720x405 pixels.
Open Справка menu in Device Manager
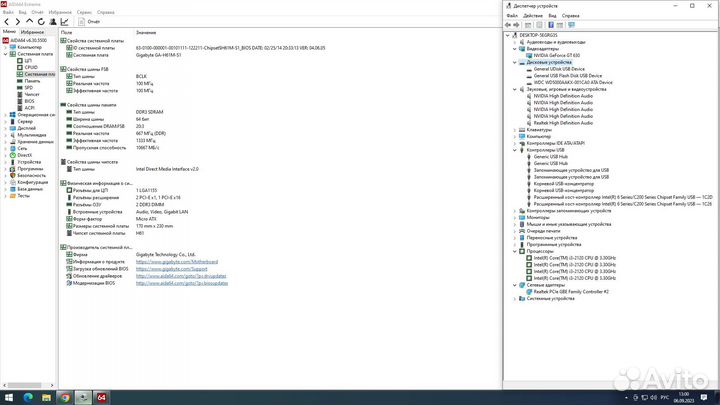[x=570, y=16]
